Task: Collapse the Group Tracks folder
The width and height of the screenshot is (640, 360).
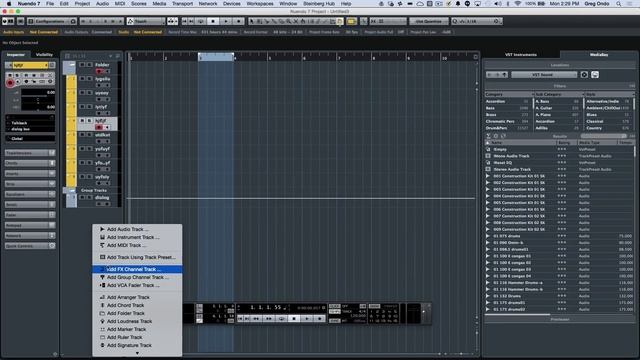Action: (x=72, y=190)
